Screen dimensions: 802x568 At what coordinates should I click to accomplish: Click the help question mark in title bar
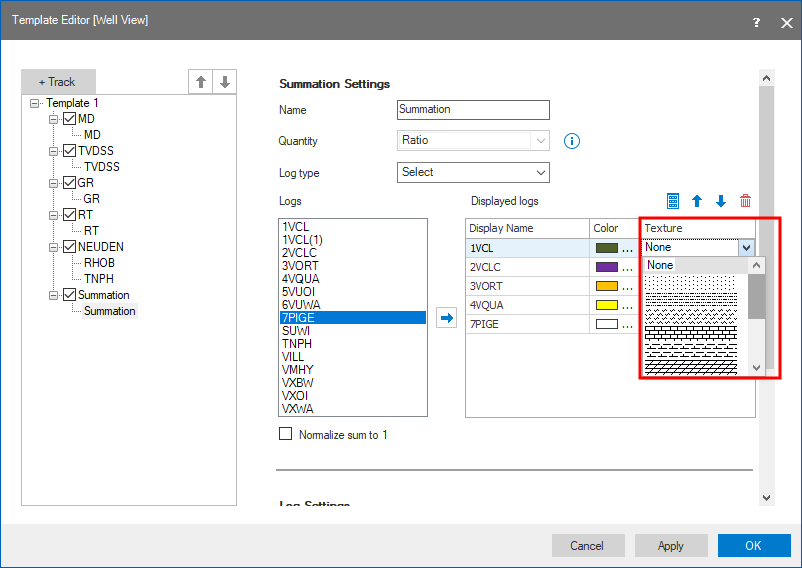(755, 21)
